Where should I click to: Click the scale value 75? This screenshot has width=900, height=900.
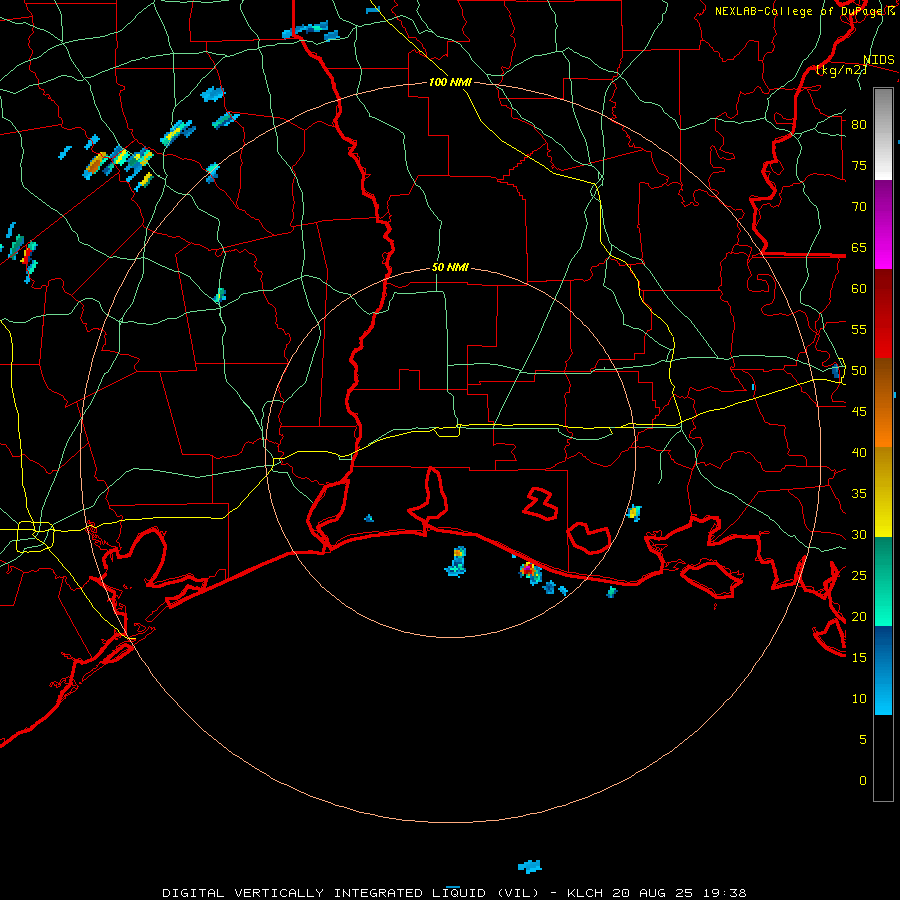(x=859, y=166)
